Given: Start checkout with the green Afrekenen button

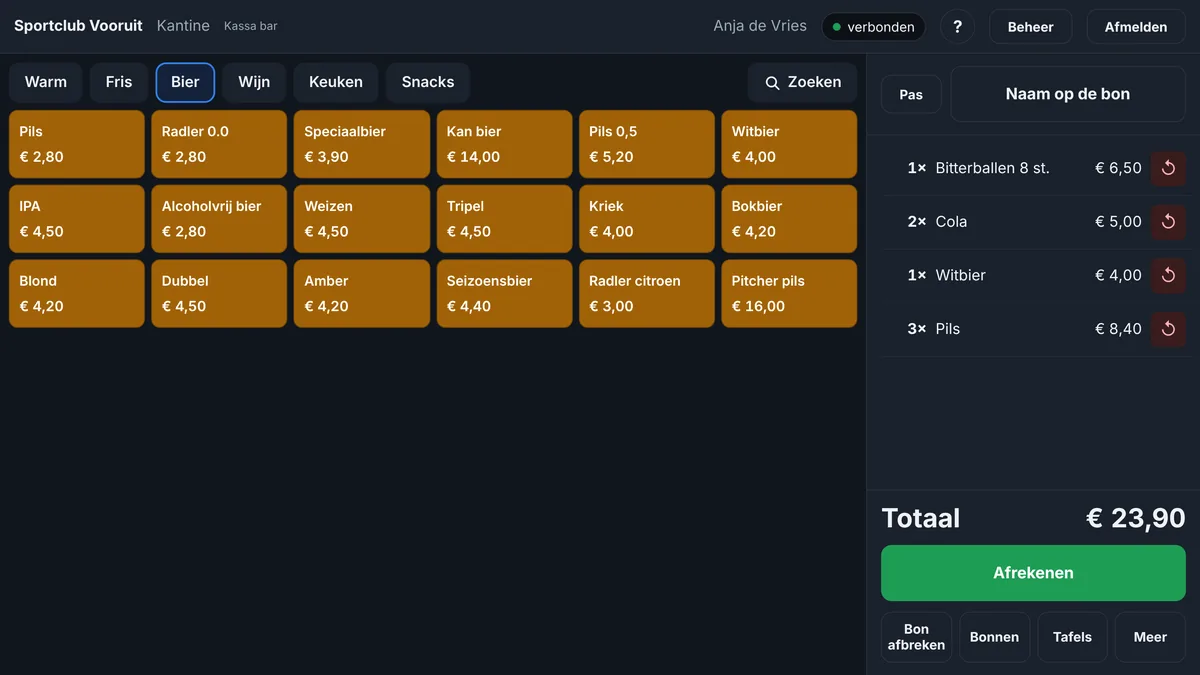Looking at the screenshot, I should pyautogui.click(x=1033, y=573).
